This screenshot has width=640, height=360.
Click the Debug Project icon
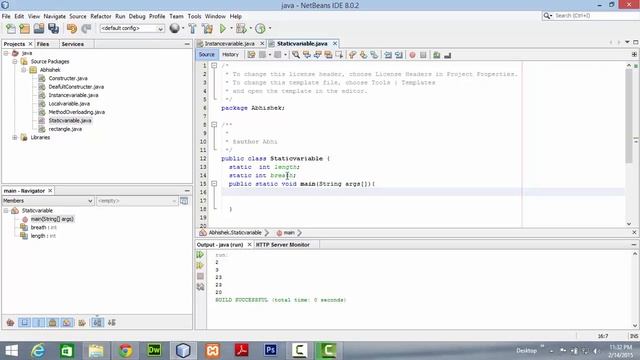tap(241, 28)
